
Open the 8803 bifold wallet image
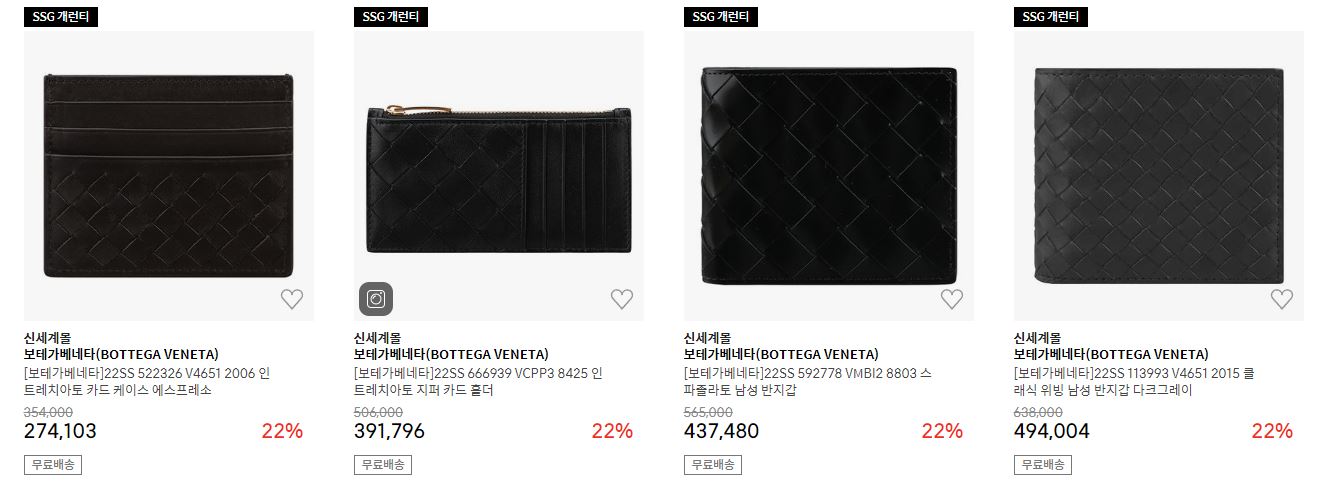coord(829,176)
